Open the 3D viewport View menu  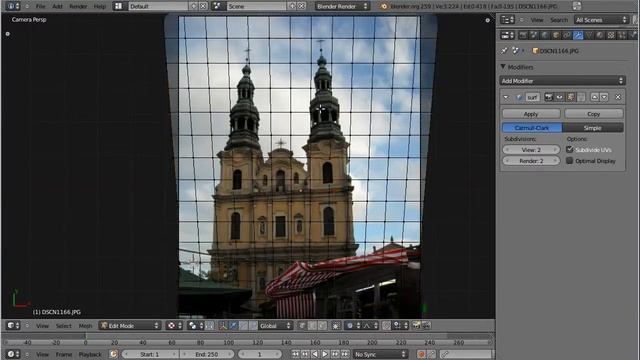tap(42, 326)
